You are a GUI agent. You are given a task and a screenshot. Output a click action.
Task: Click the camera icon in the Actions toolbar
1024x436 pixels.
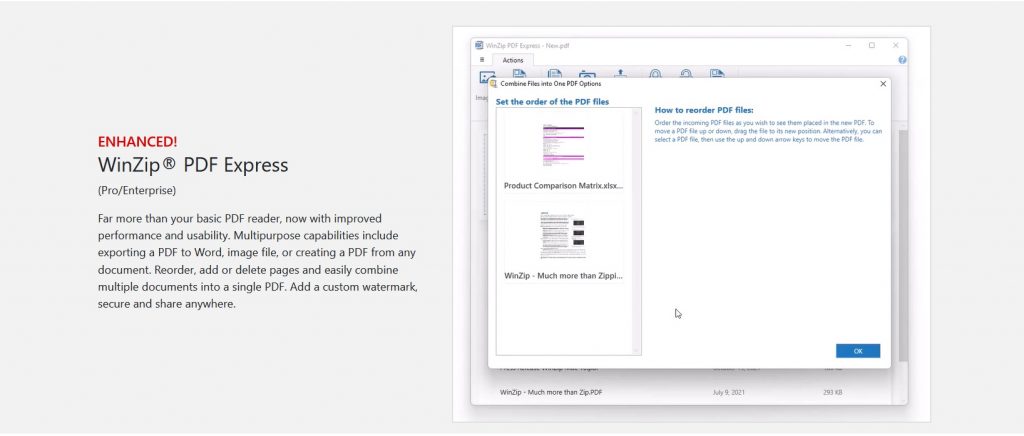[x=587, y=74]
